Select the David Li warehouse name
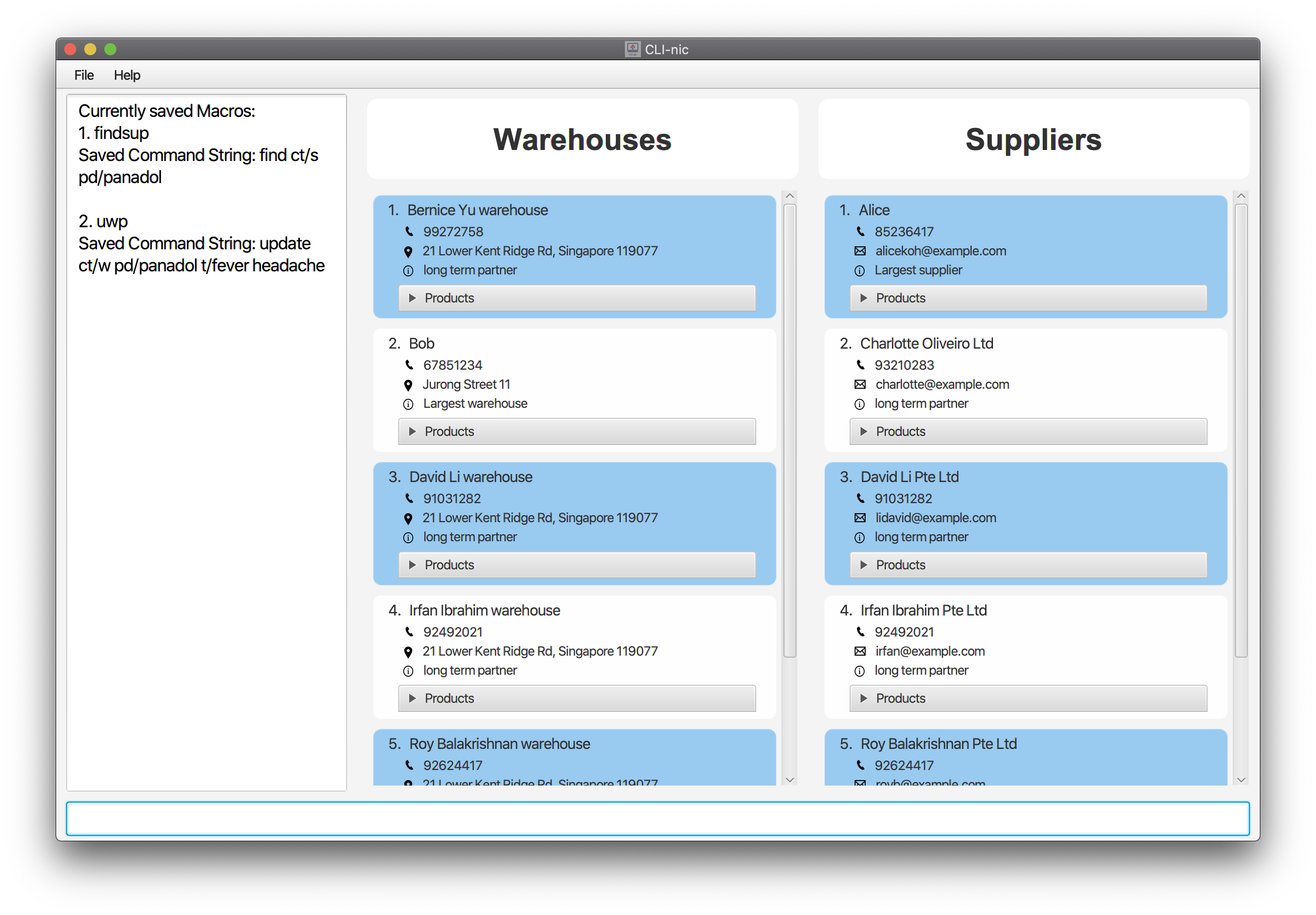1316x915 pixels. [x=470, y=478]
